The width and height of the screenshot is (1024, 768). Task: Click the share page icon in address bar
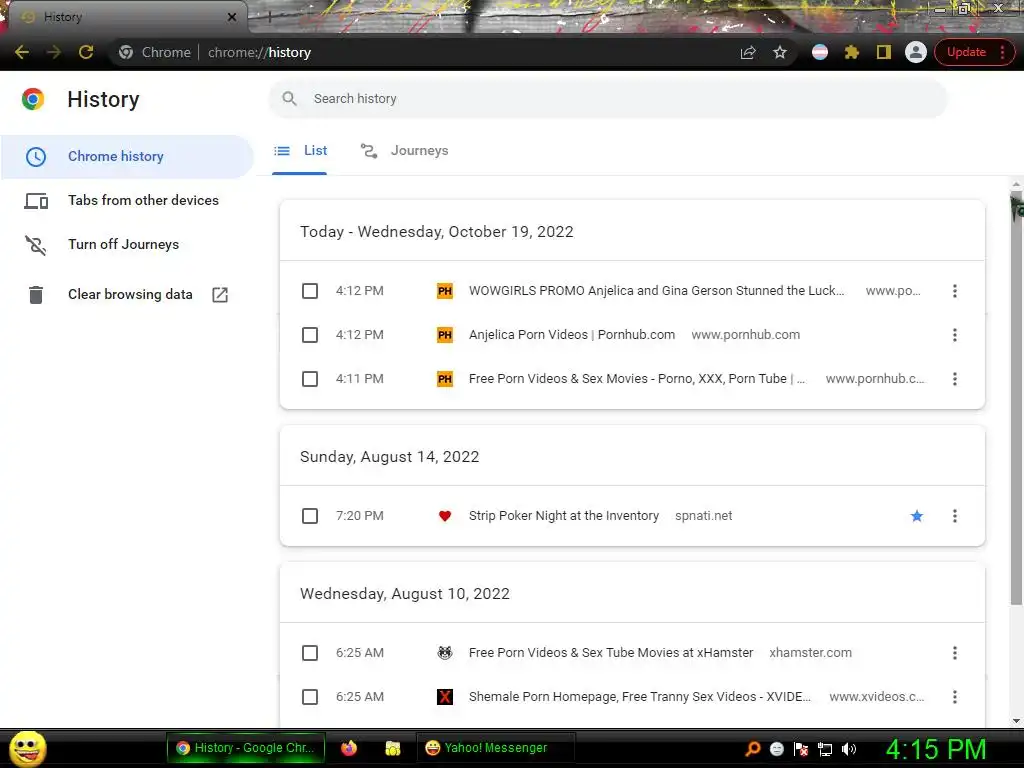[748, 52]
